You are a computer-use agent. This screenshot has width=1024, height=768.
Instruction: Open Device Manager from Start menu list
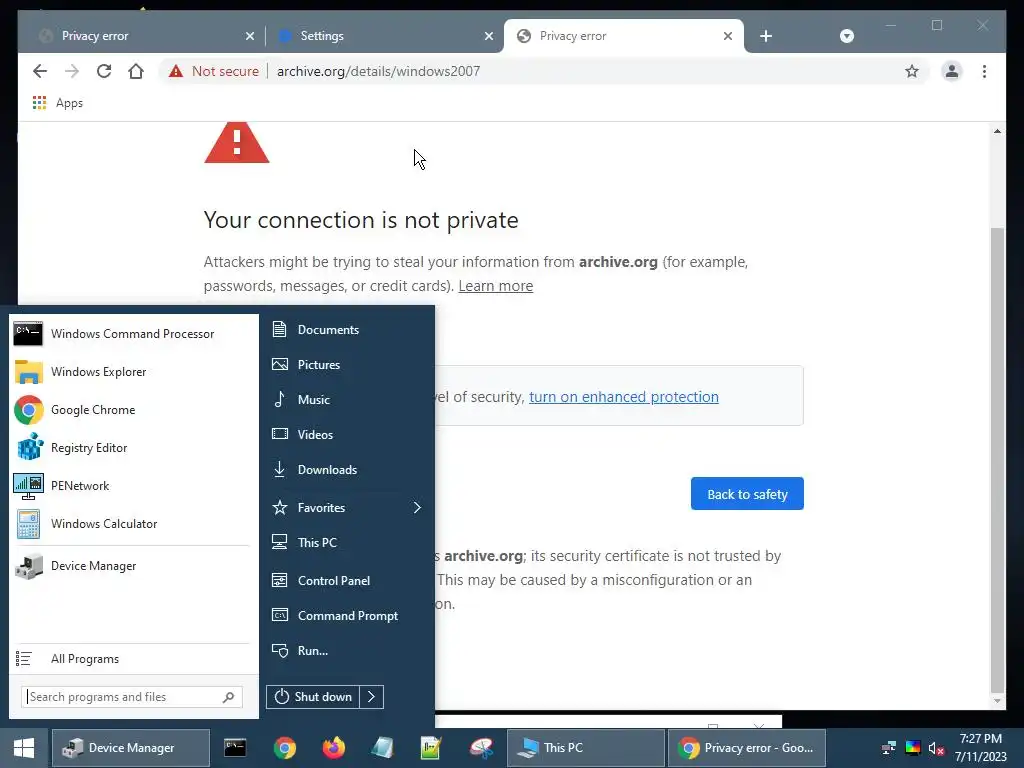click(x=131, y=566)
